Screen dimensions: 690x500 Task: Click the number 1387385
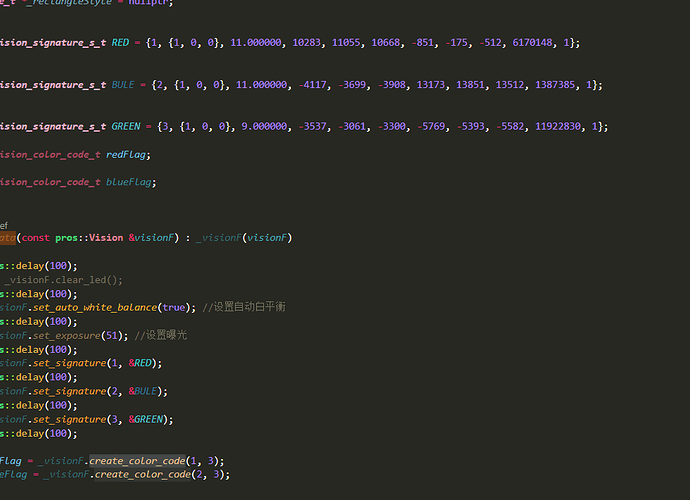click(555, 85)
